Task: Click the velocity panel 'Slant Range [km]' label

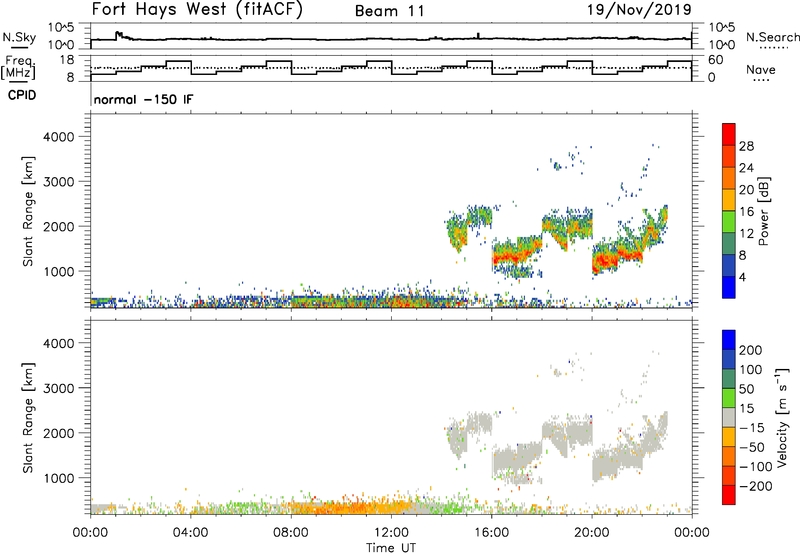Action: tap(28, 418)
